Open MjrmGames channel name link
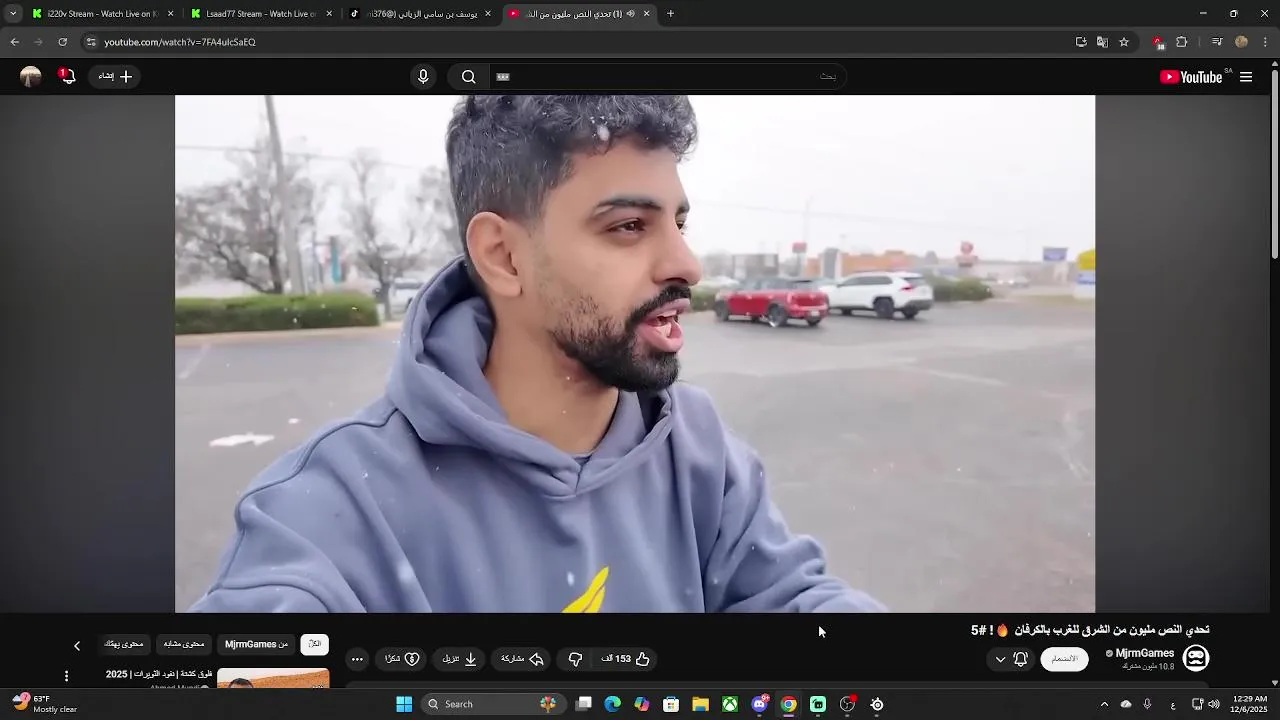 coord(1145,653)
